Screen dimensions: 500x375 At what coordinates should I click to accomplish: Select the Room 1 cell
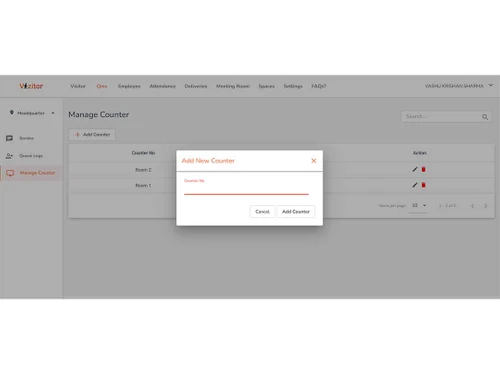tap(143, 185)
